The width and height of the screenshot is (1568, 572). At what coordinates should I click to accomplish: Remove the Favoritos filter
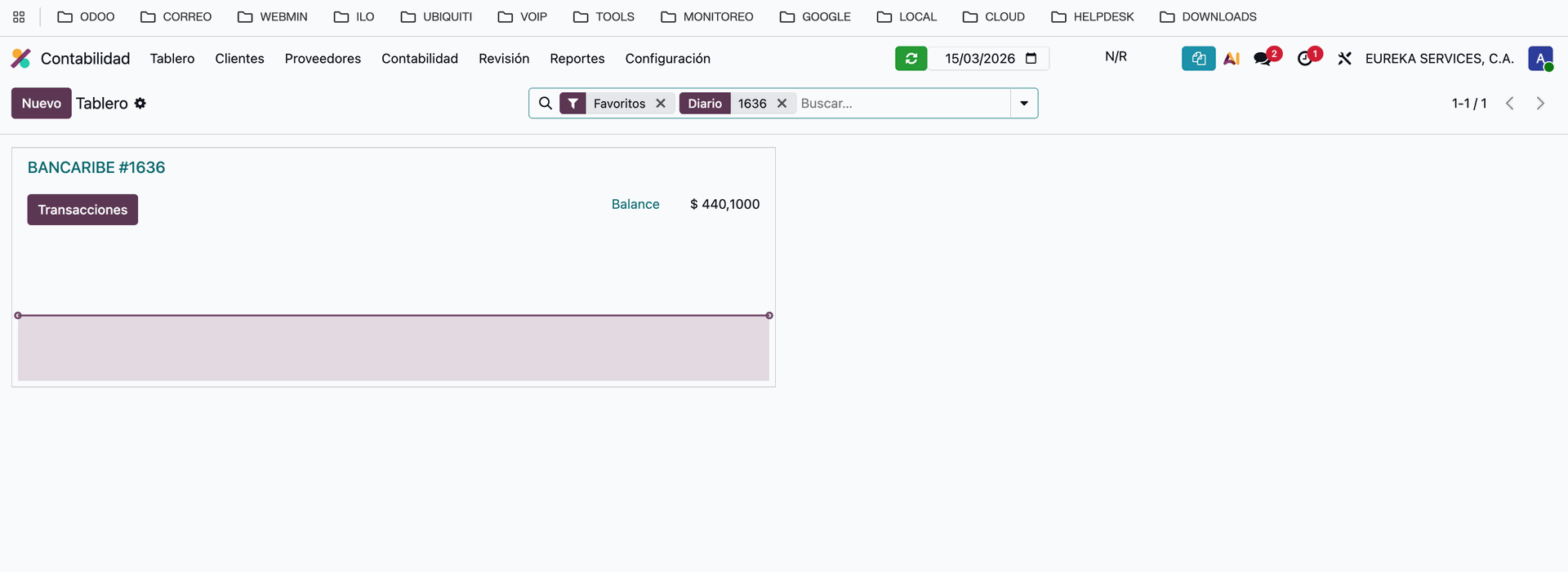(661, 104)
